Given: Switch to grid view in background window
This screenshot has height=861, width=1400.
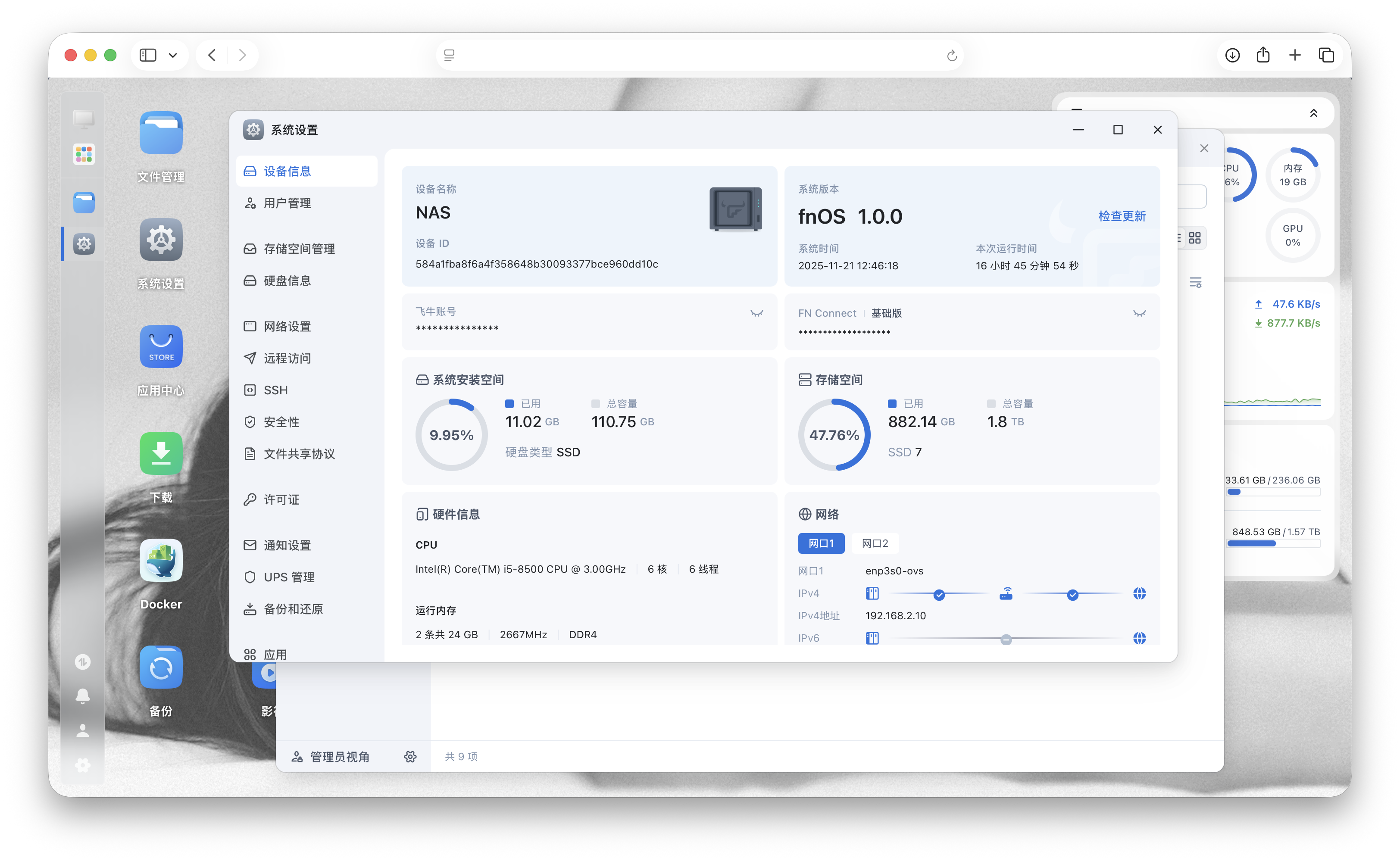Looking at the screenshot, I should pyautogui.click(x=1195, y=238).
